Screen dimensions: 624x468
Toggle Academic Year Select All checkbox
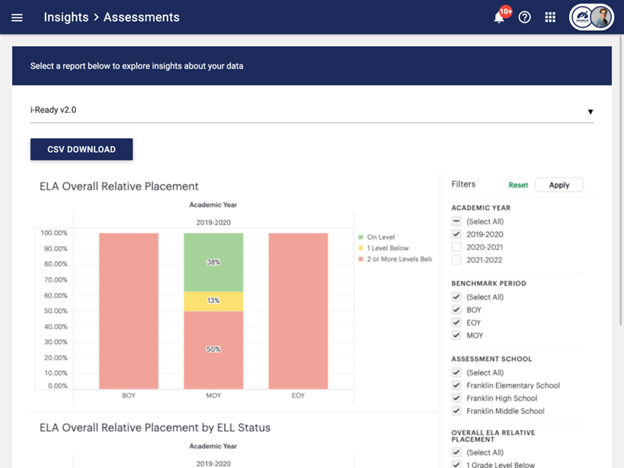456,221
